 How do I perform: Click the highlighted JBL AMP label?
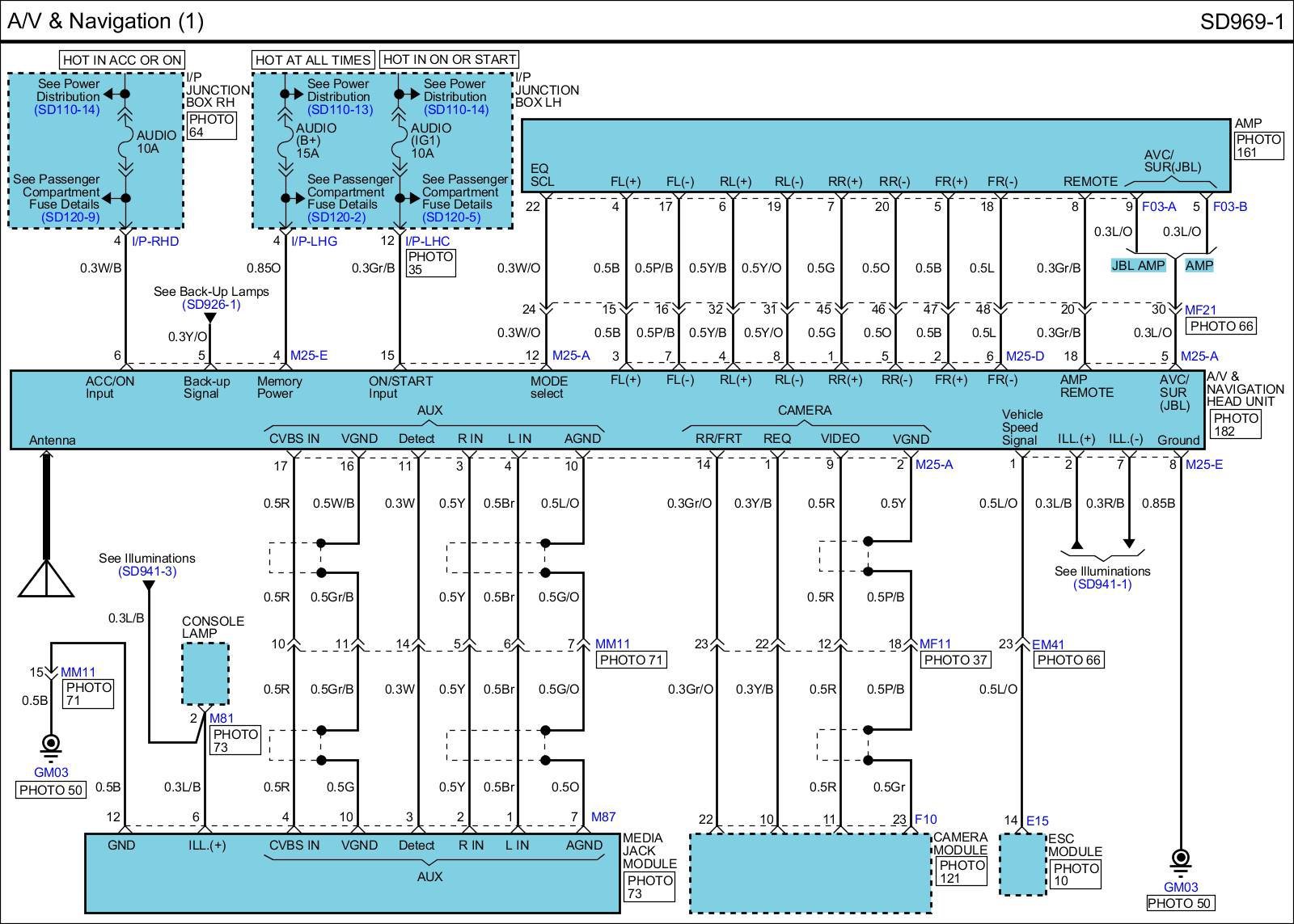1138,266
